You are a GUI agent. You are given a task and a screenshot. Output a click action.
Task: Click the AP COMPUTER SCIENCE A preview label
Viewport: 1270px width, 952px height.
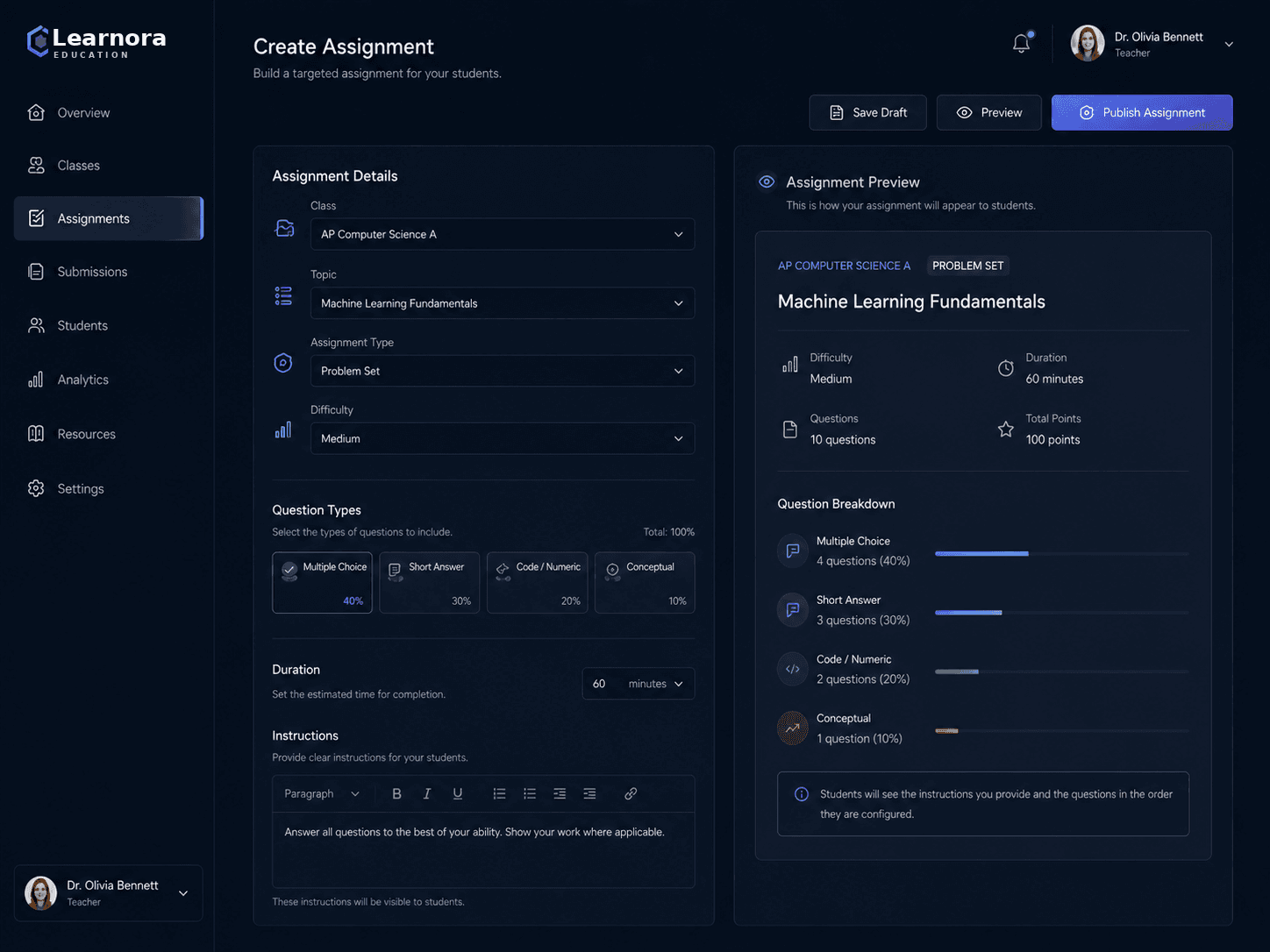click(x=844, y=266)
